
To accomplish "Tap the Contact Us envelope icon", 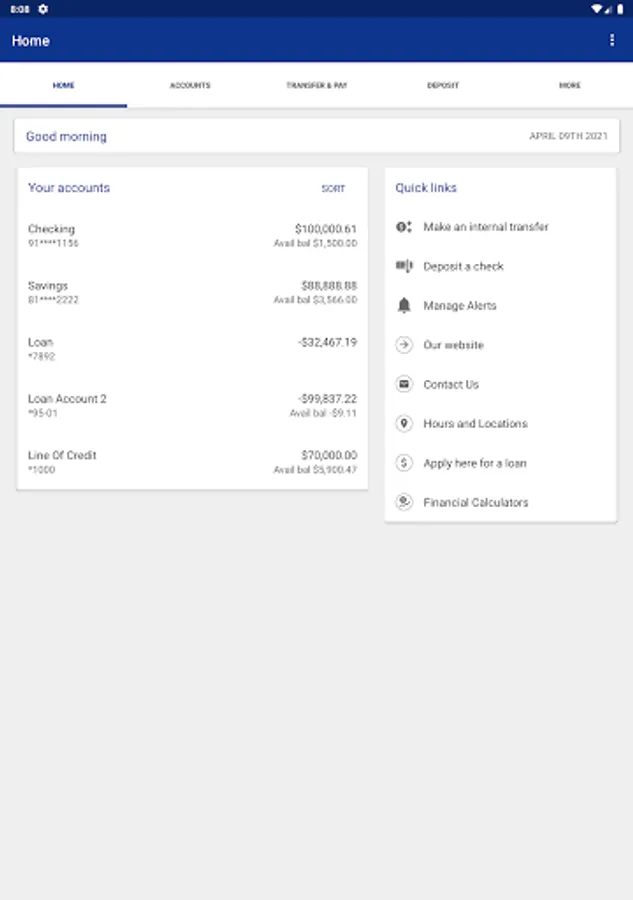I will pos(404,384).
